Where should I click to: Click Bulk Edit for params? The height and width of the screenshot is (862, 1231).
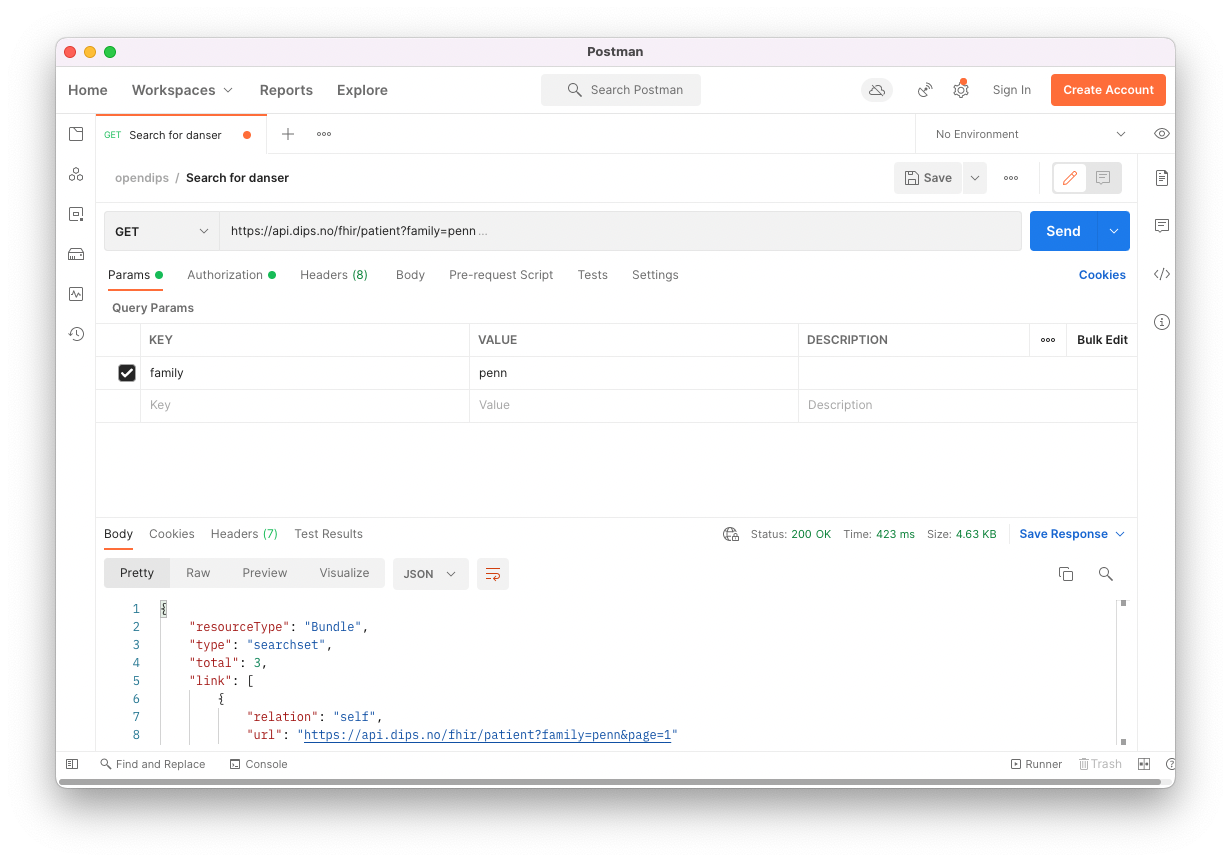(1102, 340)
